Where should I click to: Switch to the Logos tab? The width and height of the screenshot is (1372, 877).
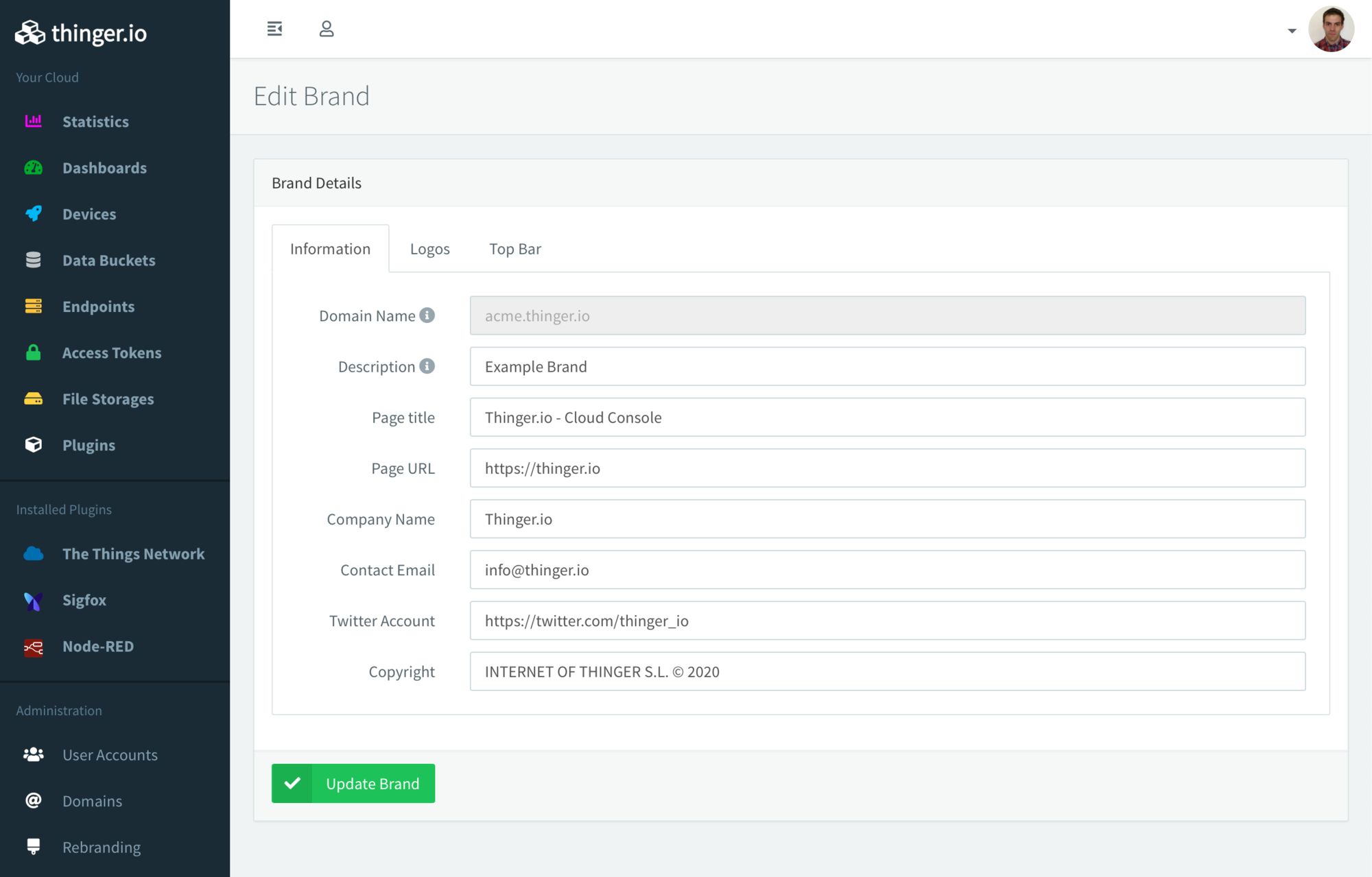[429, 249]
